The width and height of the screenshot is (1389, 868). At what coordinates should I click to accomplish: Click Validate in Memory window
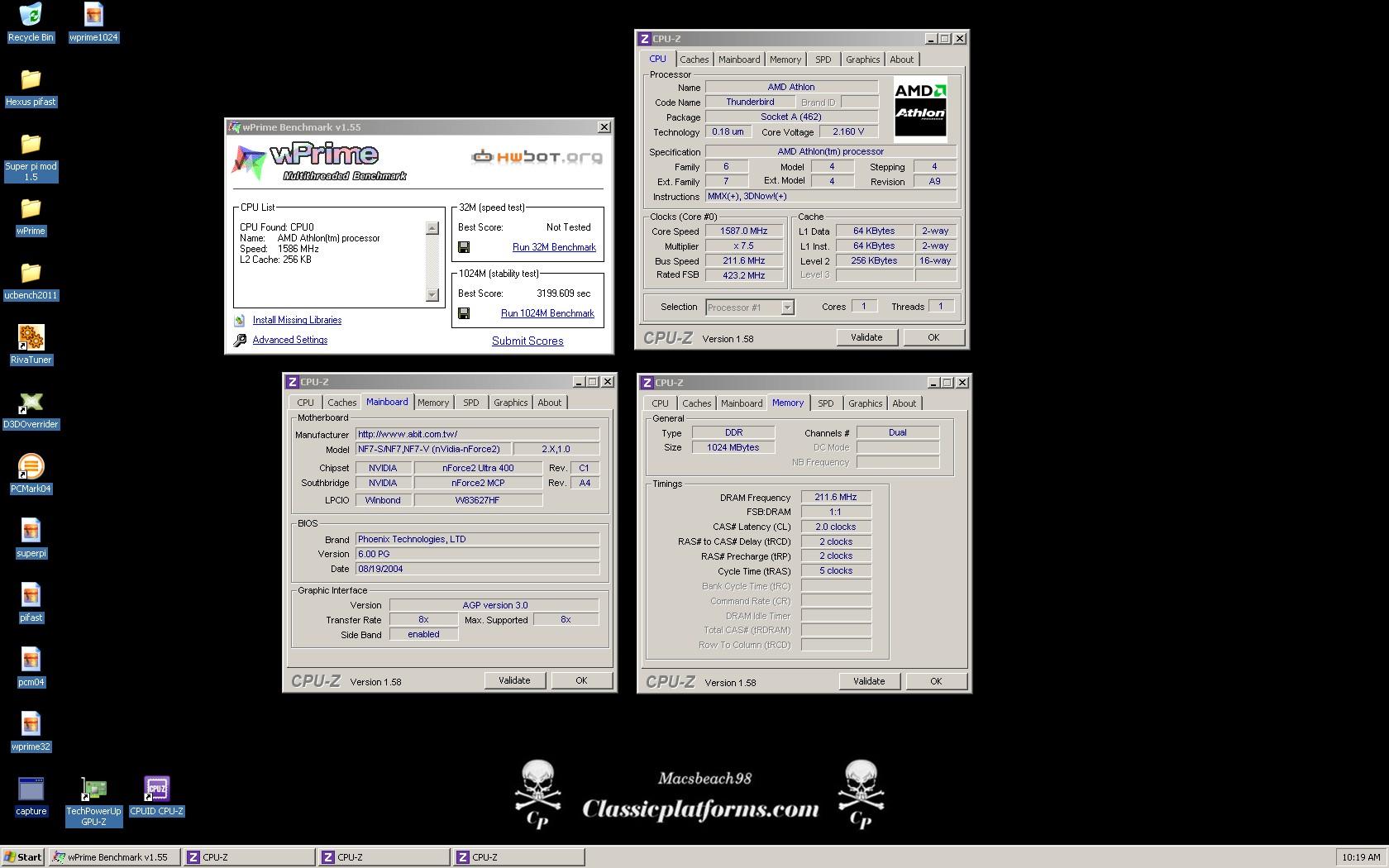pyautogui.click(x=869, y=681)
